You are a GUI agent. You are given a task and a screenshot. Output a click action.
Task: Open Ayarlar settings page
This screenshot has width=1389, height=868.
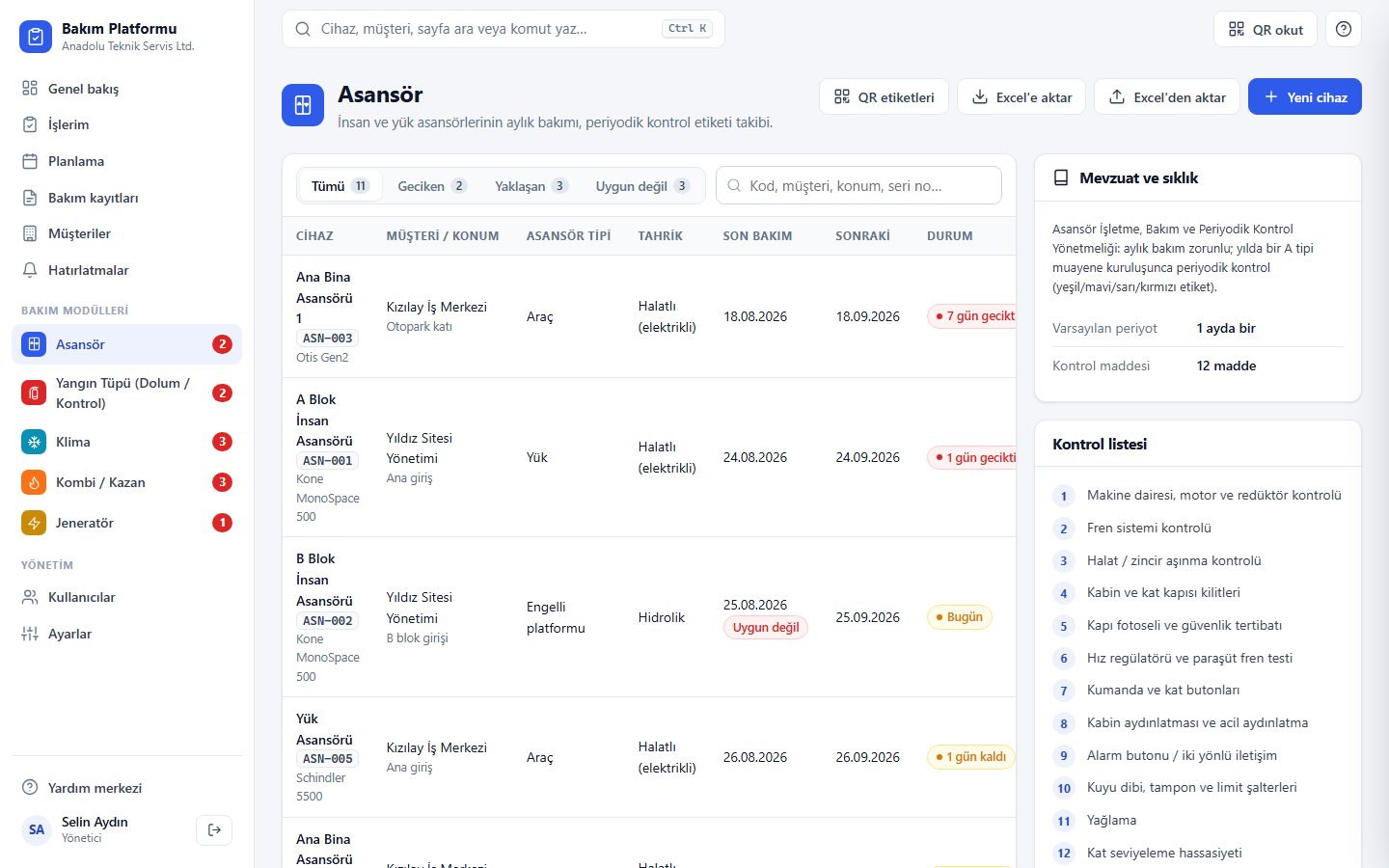pos(126,634)
